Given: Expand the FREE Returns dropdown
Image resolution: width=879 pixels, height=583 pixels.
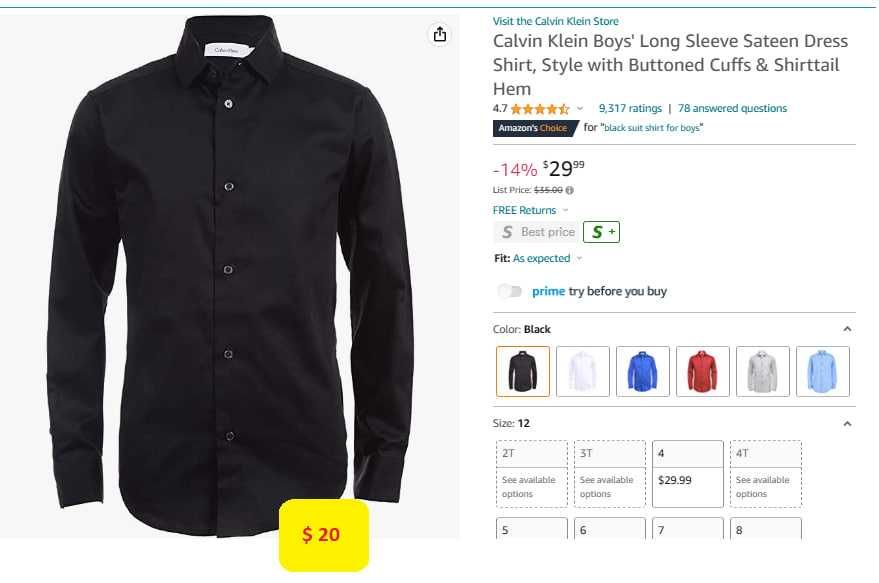Looking at the screenshot, I should [565, 211].
